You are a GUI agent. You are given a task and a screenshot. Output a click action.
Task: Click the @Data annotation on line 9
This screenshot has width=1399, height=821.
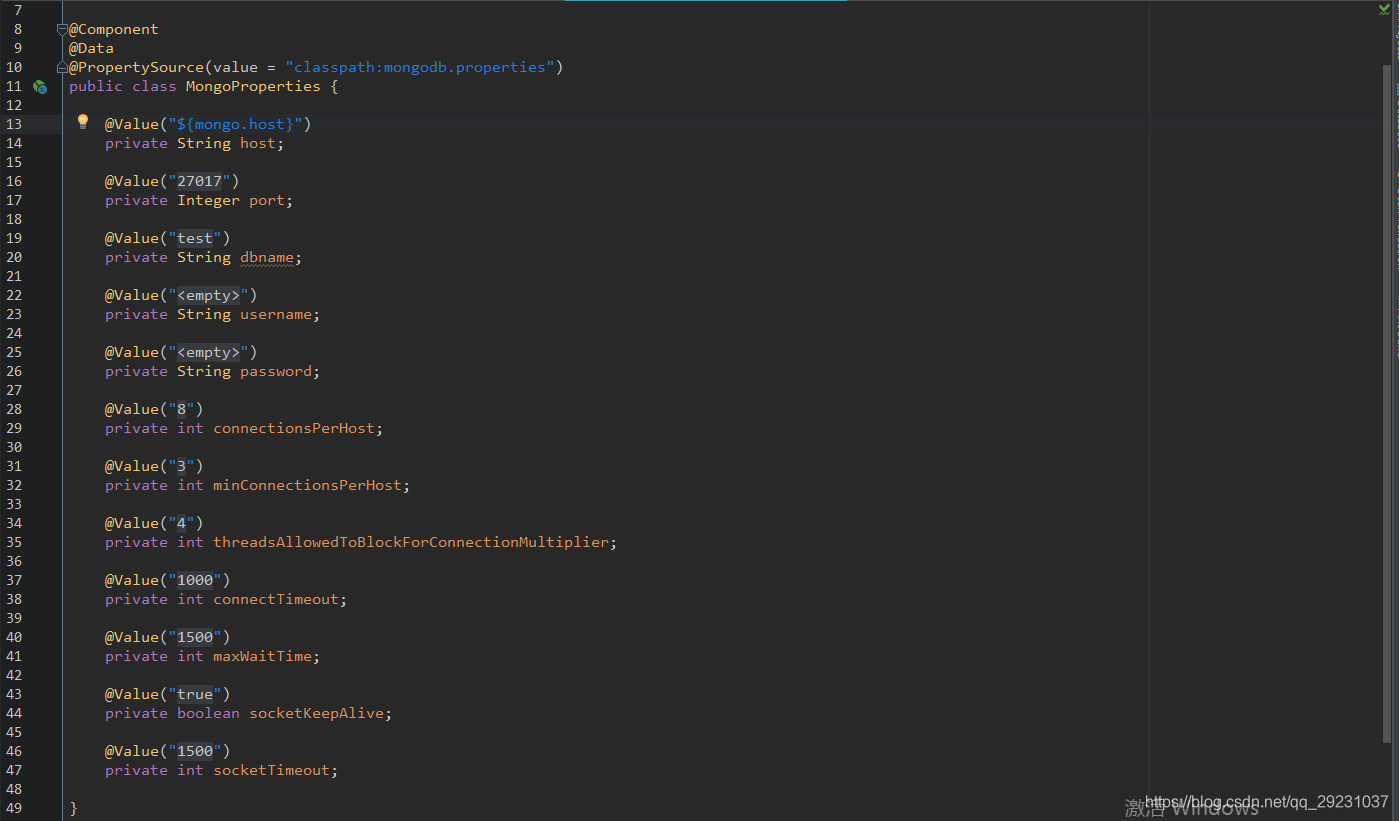[x=90, y=47]
